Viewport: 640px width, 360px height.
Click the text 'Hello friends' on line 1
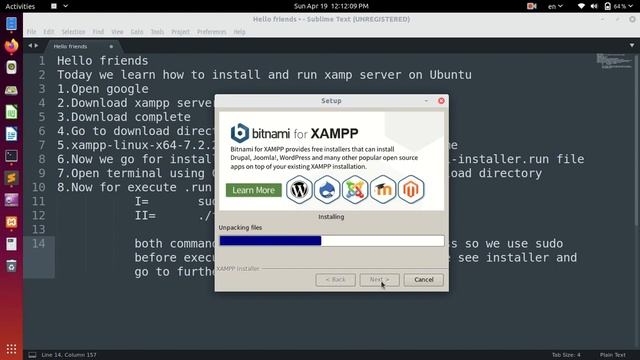coord(102,61)
